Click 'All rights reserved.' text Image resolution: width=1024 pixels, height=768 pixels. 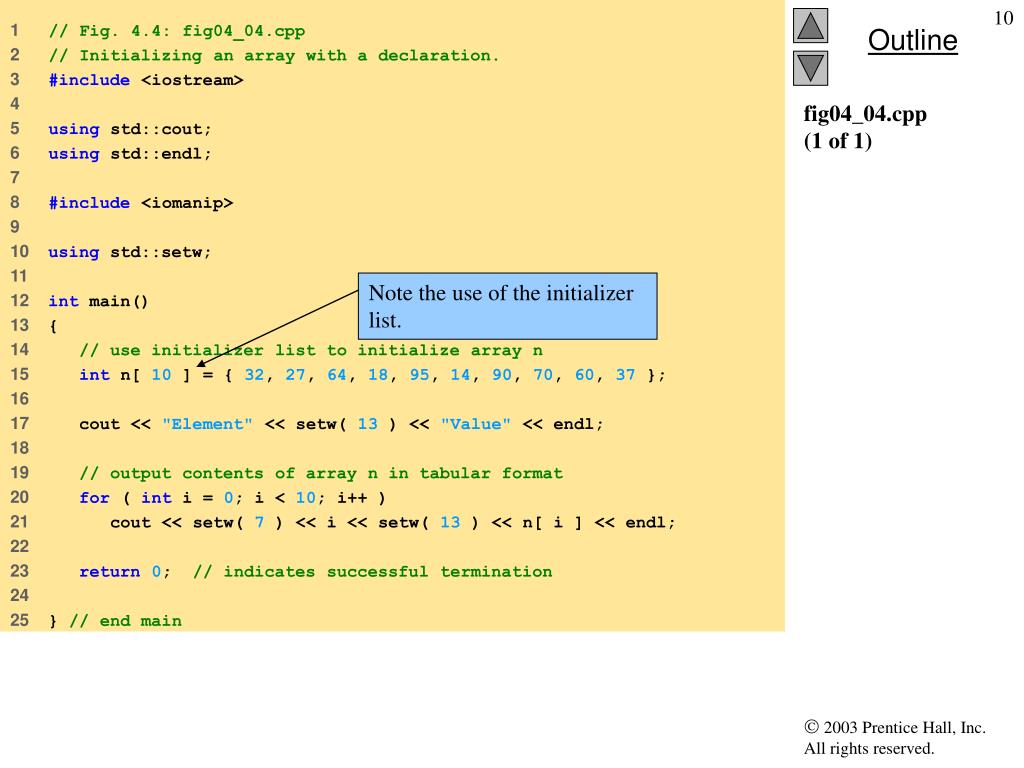click(869, 748)
